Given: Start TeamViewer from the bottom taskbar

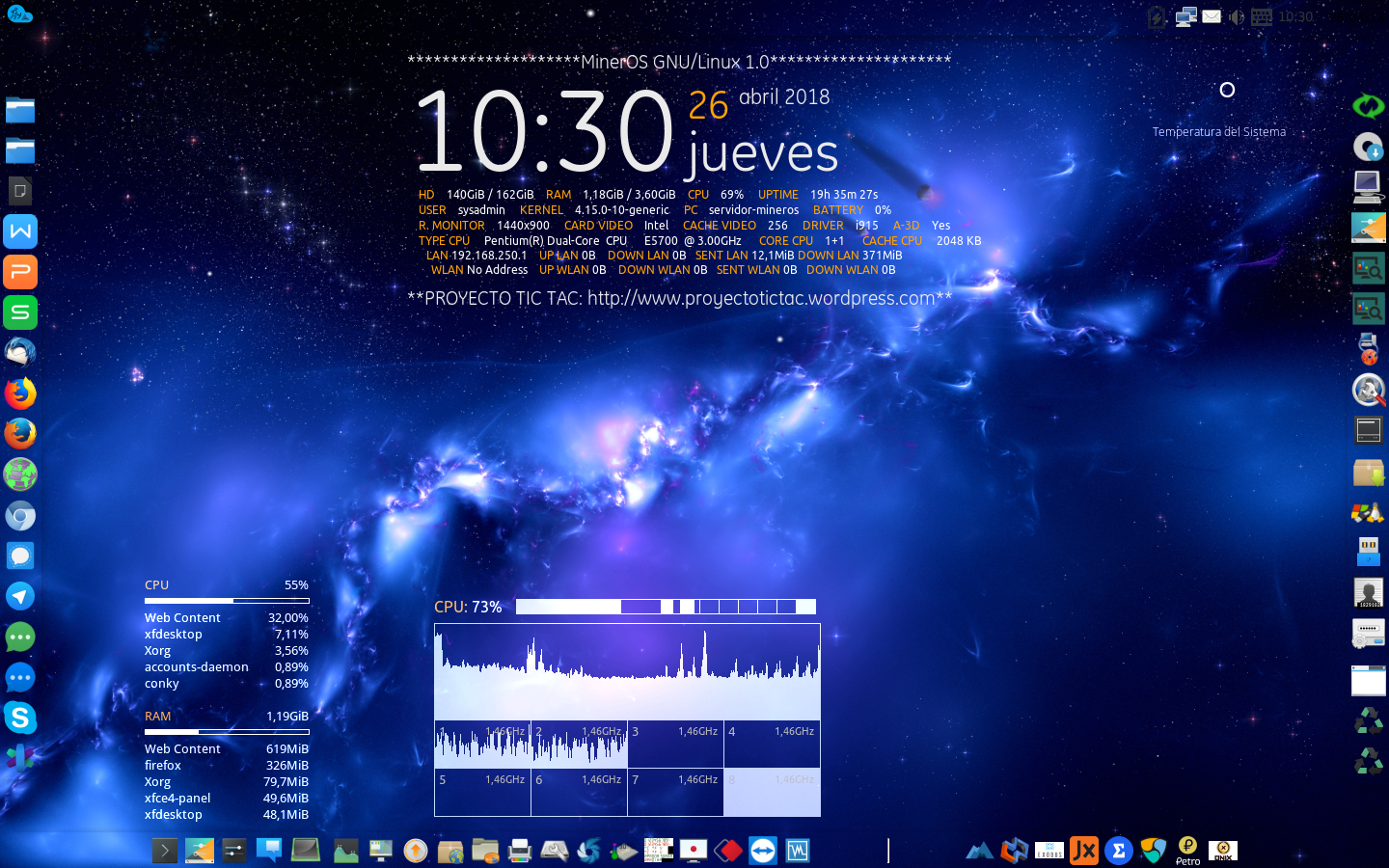Looking at the screenshot, I should [762, 851].
